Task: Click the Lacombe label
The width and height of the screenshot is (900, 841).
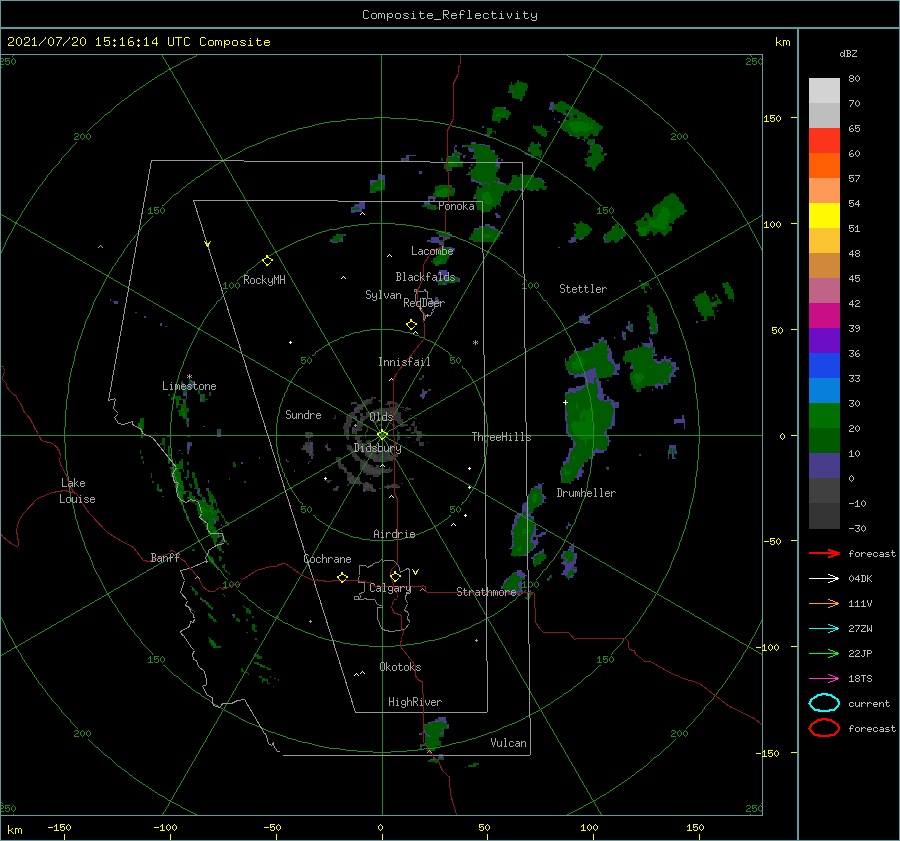Action: tap(432, 251)
